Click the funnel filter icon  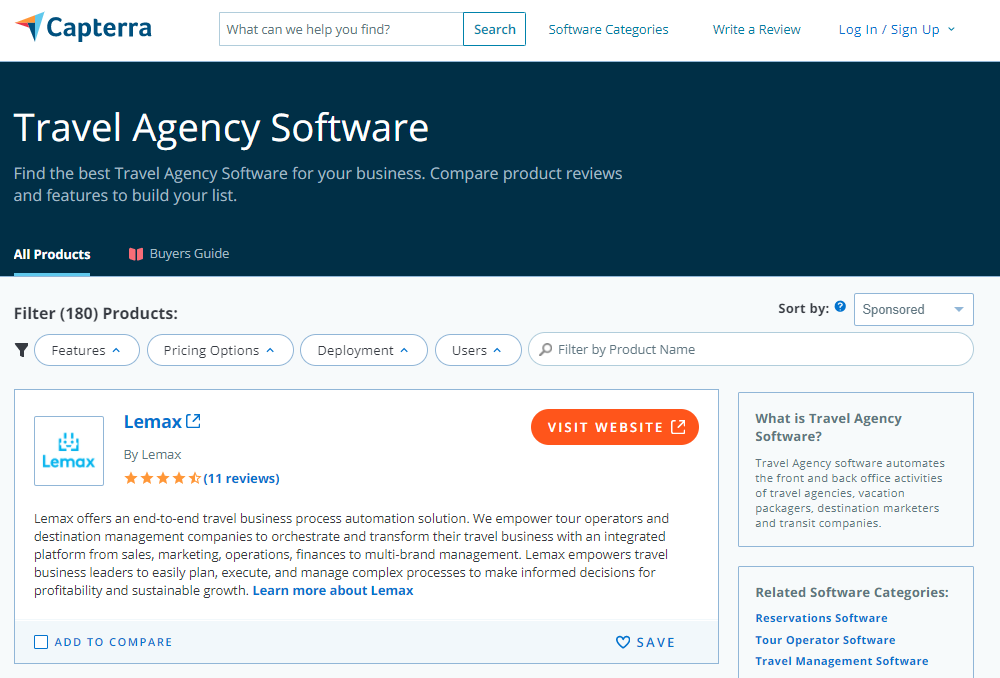[22, 350]
